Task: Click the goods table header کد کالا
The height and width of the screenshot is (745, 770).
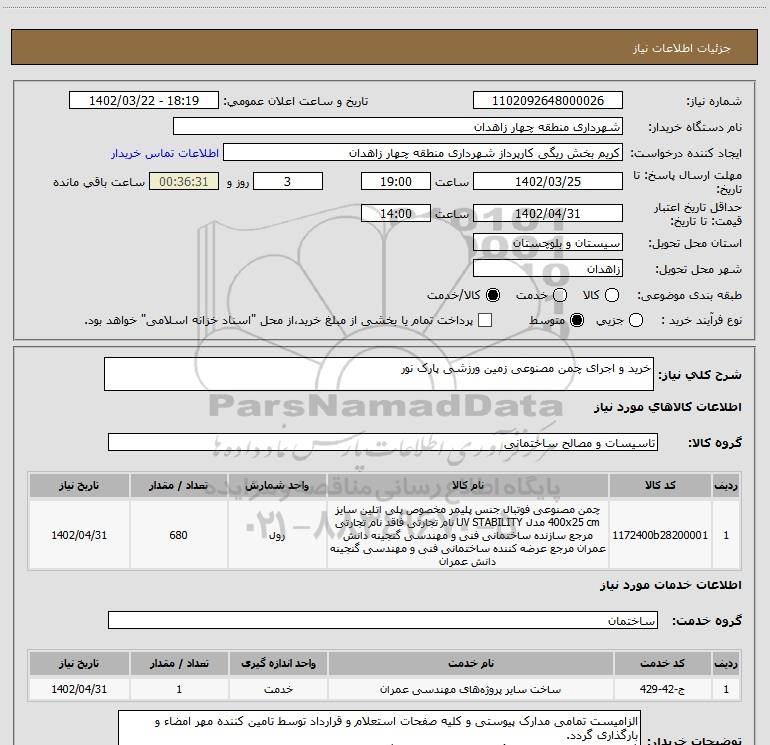Action: pos(660,485)
